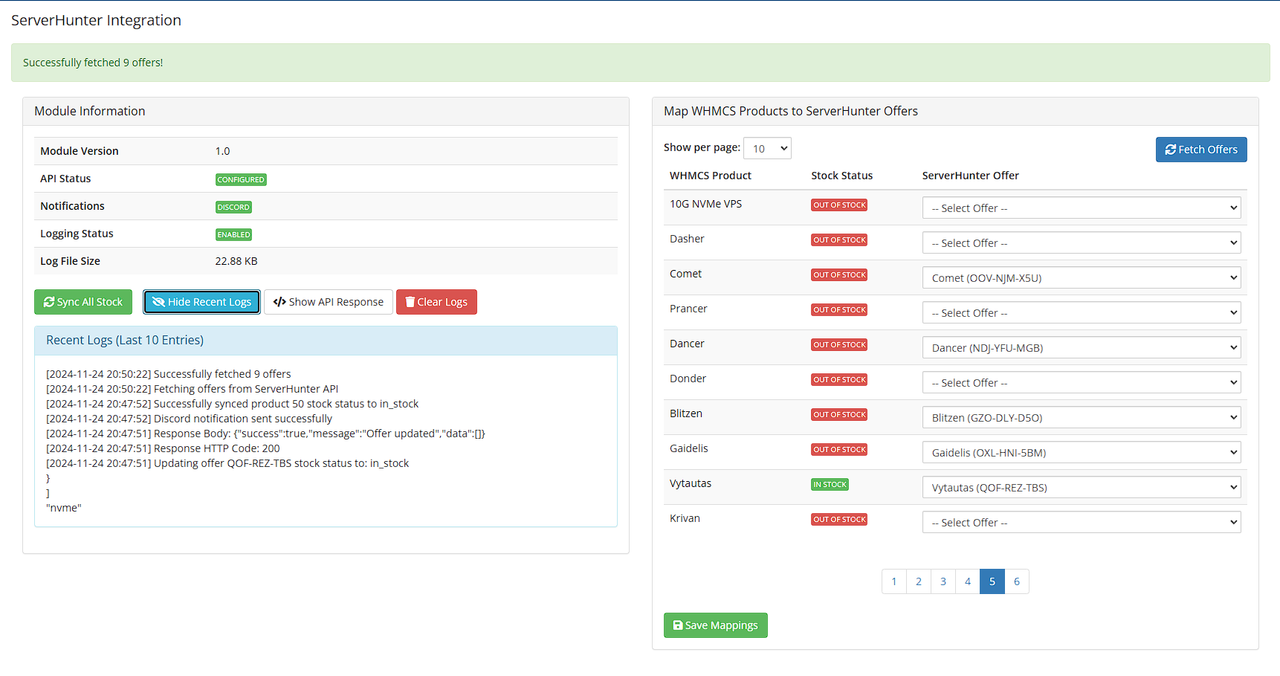Click the floppy disk icon on Save Mappings
Image resolution: width=1280 pixels, height=676 pixels.
(x=678, y=625)
